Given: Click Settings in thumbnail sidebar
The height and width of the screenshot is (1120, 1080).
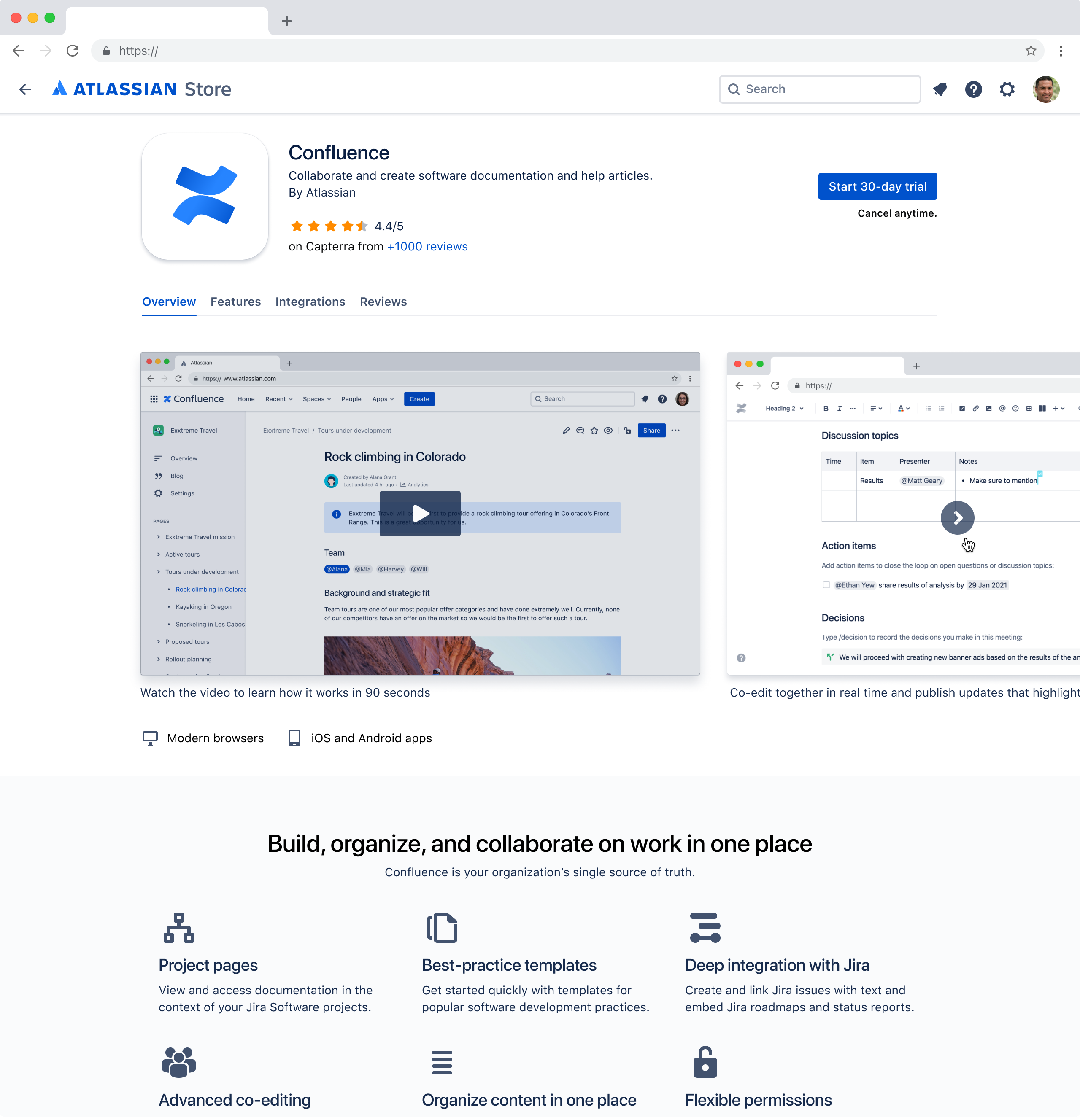Looking at the screenshot, I should coord(182,493).
